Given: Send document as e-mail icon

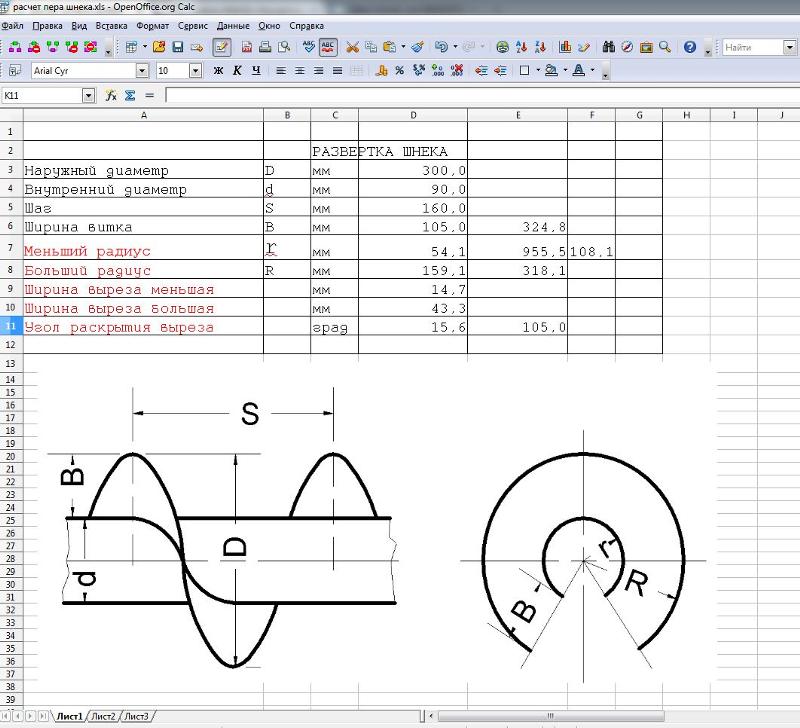Looking at the screenshot, I should point(196,47).
